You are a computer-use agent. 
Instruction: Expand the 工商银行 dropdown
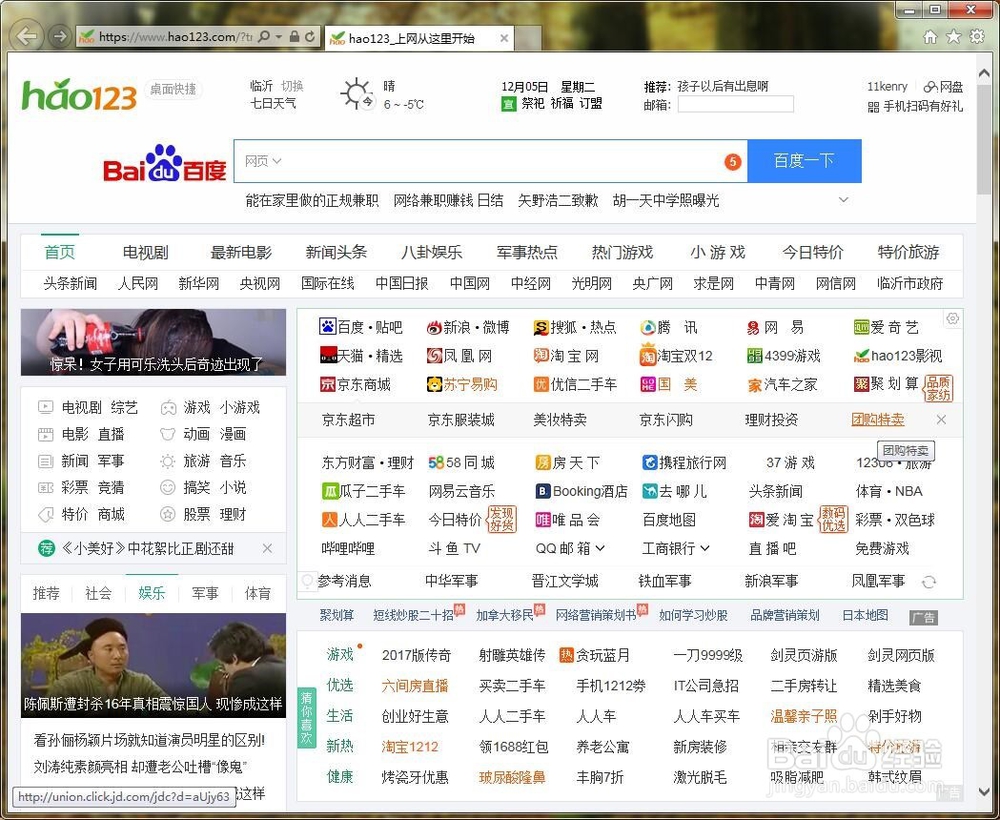[705, 548]
